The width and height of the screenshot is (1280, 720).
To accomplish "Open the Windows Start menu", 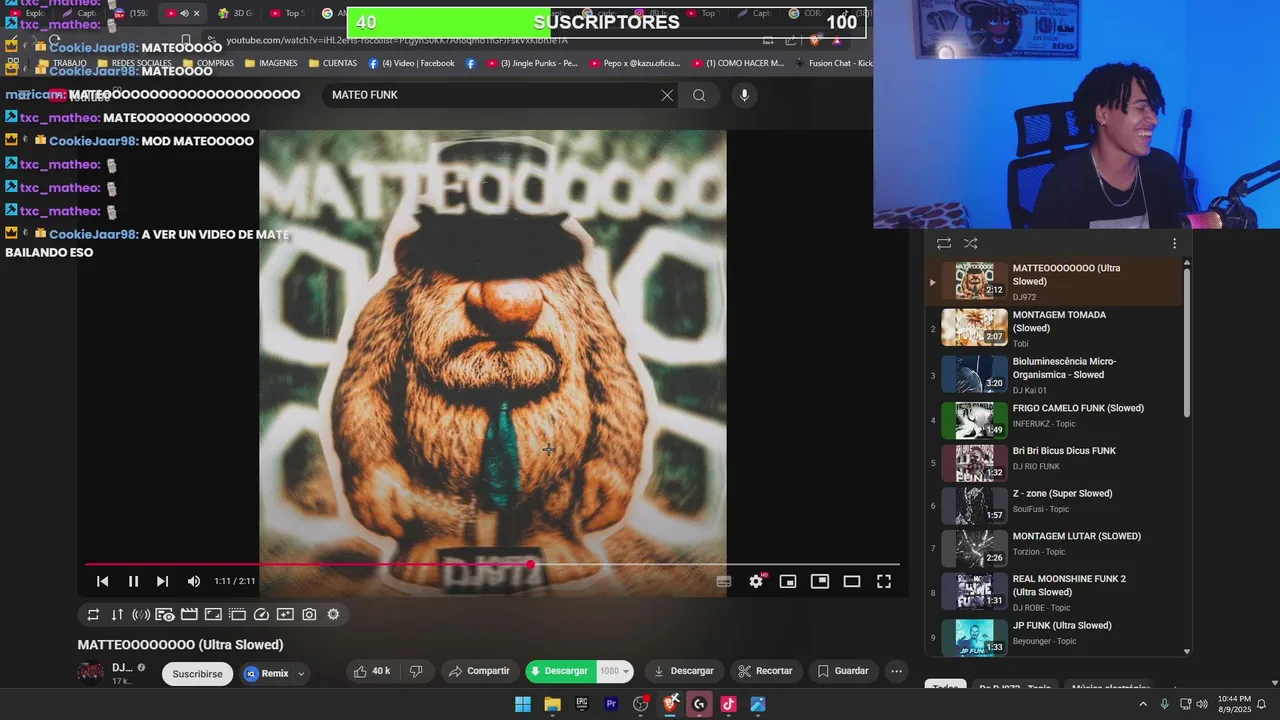I will click(x=523, y=704).
